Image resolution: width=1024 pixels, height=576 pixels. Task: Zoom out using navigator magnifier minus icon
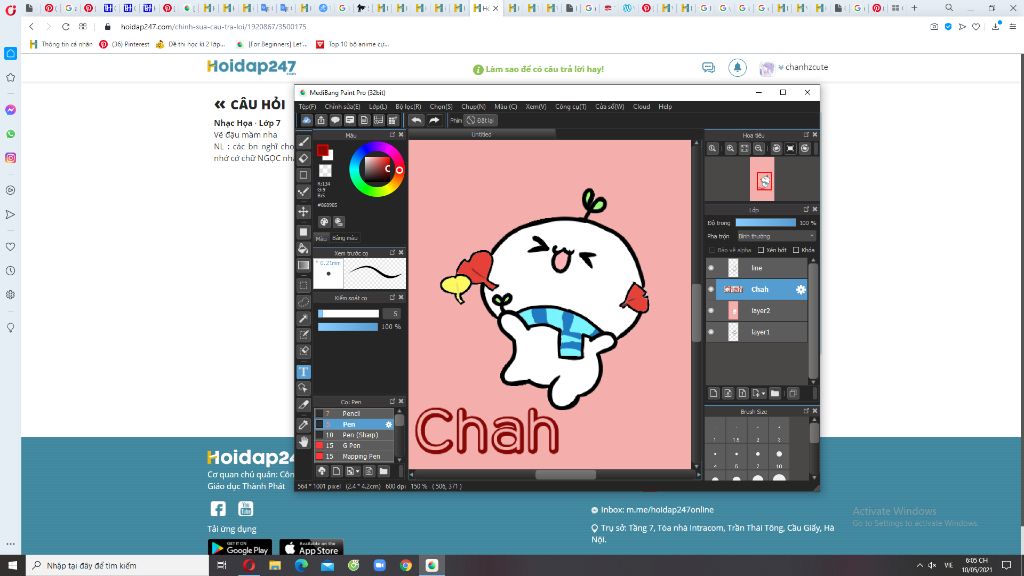[x=759, y=148]
